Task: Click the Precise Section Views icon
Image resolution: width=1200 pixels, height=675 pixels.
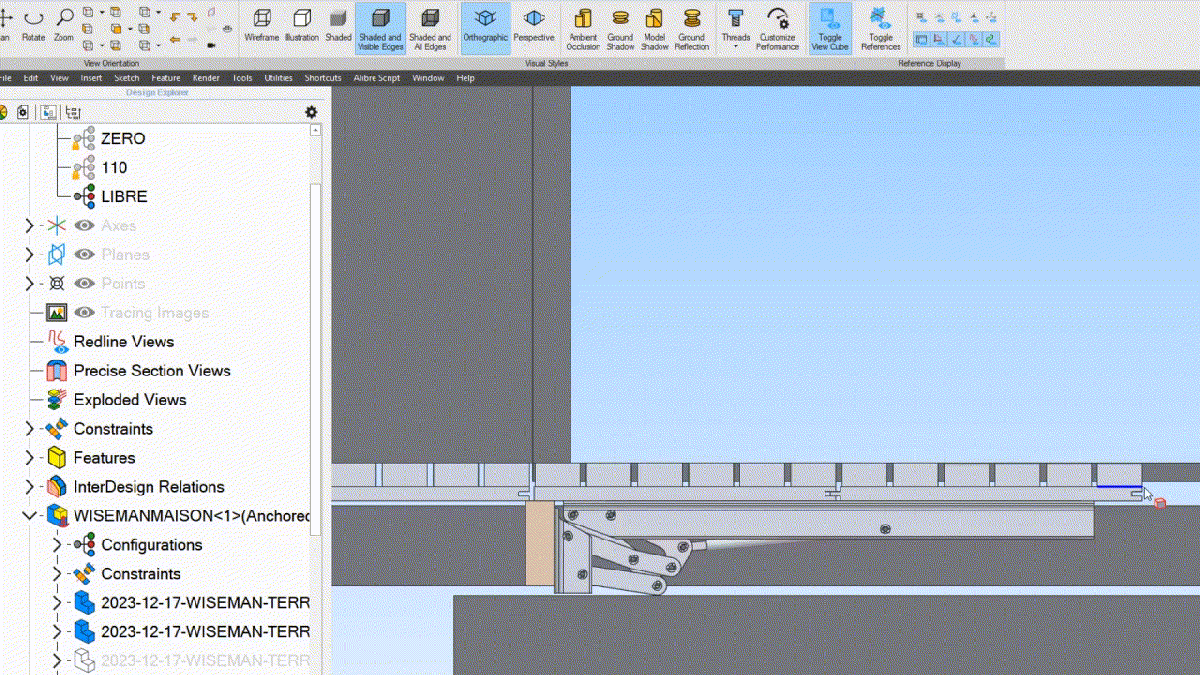Action: coord(56,371)
